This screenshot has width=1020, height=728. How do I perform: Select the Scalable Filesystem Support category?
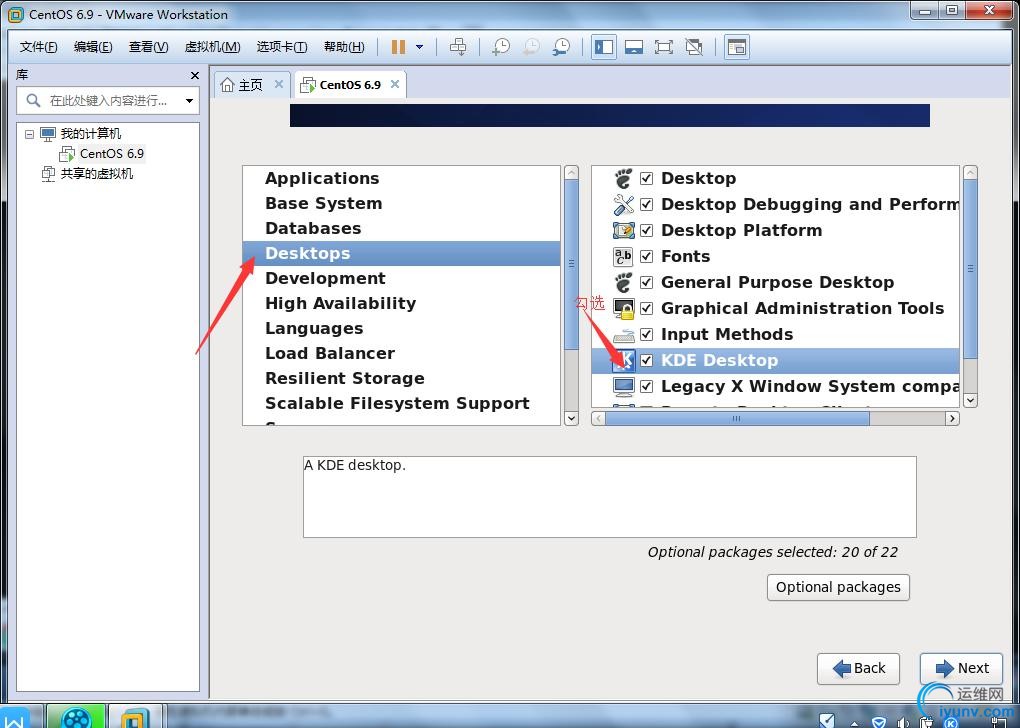[401, 403]
